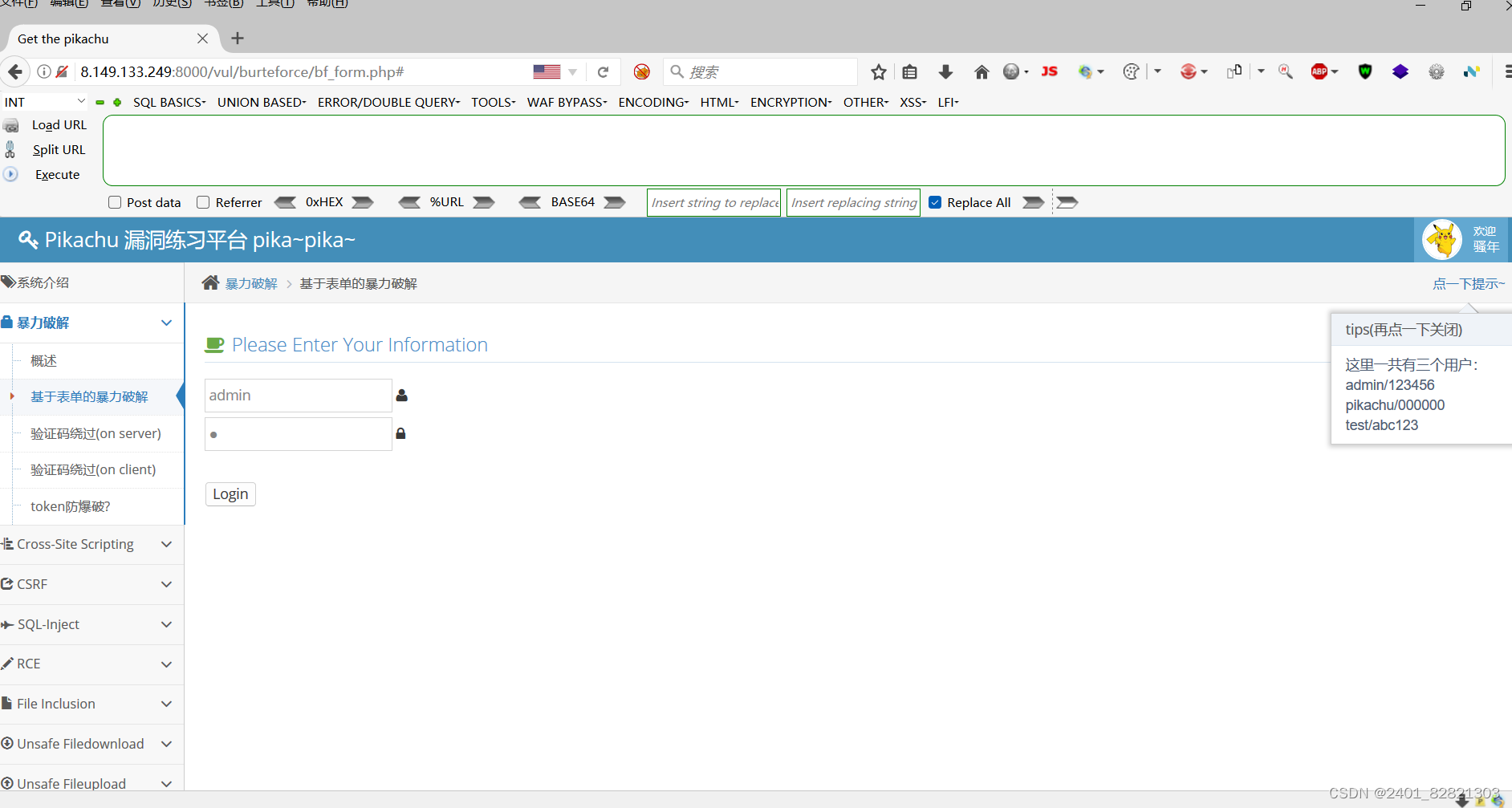Screen dimensions: 1512x808
Task: Open the INT type dropdown
Action: point(44,102)
